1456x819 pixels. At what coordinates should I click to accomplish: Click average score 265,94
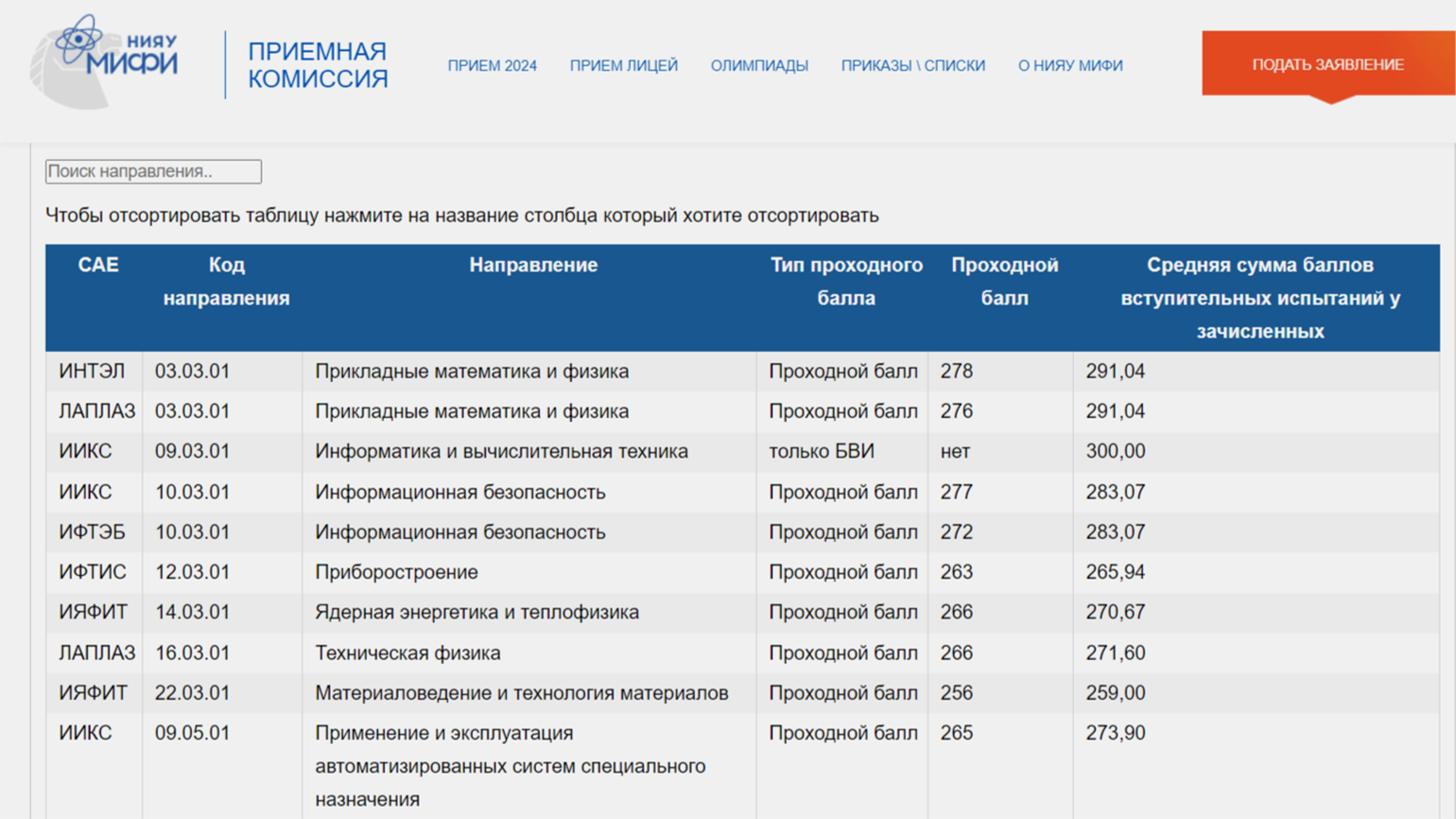(1116, 572)
